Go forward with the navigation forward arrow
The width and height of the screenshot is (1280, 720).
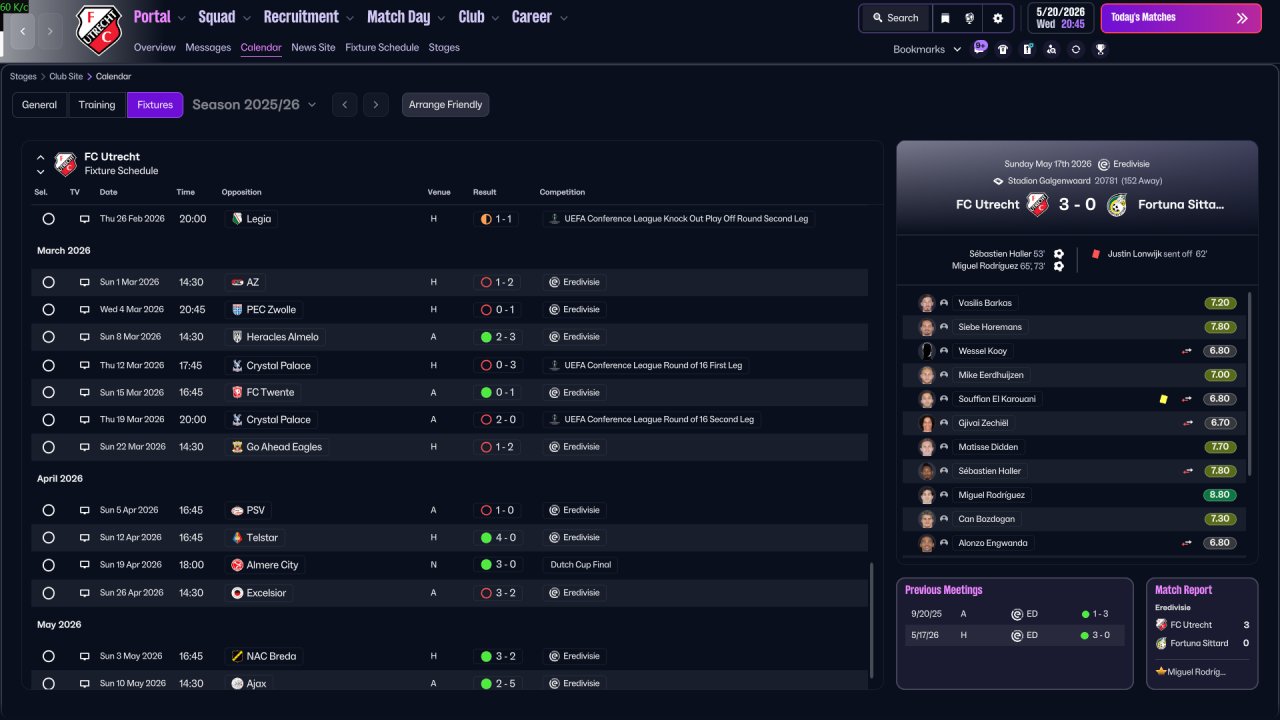[50, 31]
